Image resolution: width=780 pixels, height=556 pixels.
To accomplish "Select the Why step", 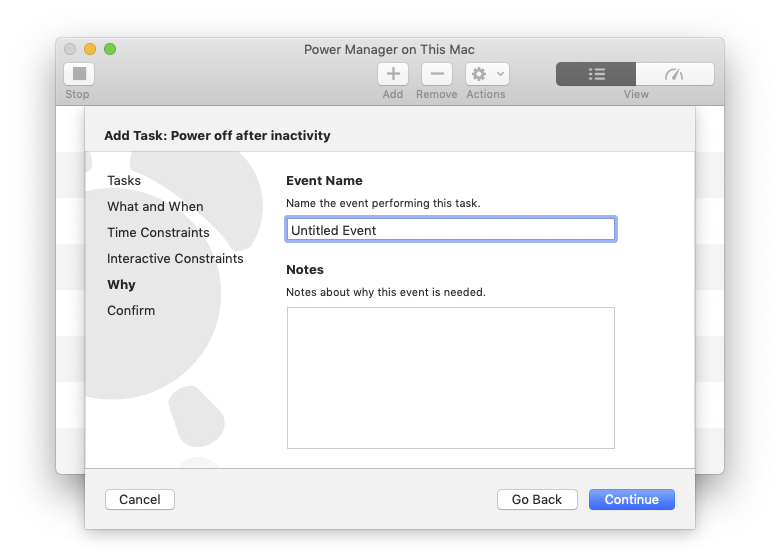I will (x=121, y=285).
